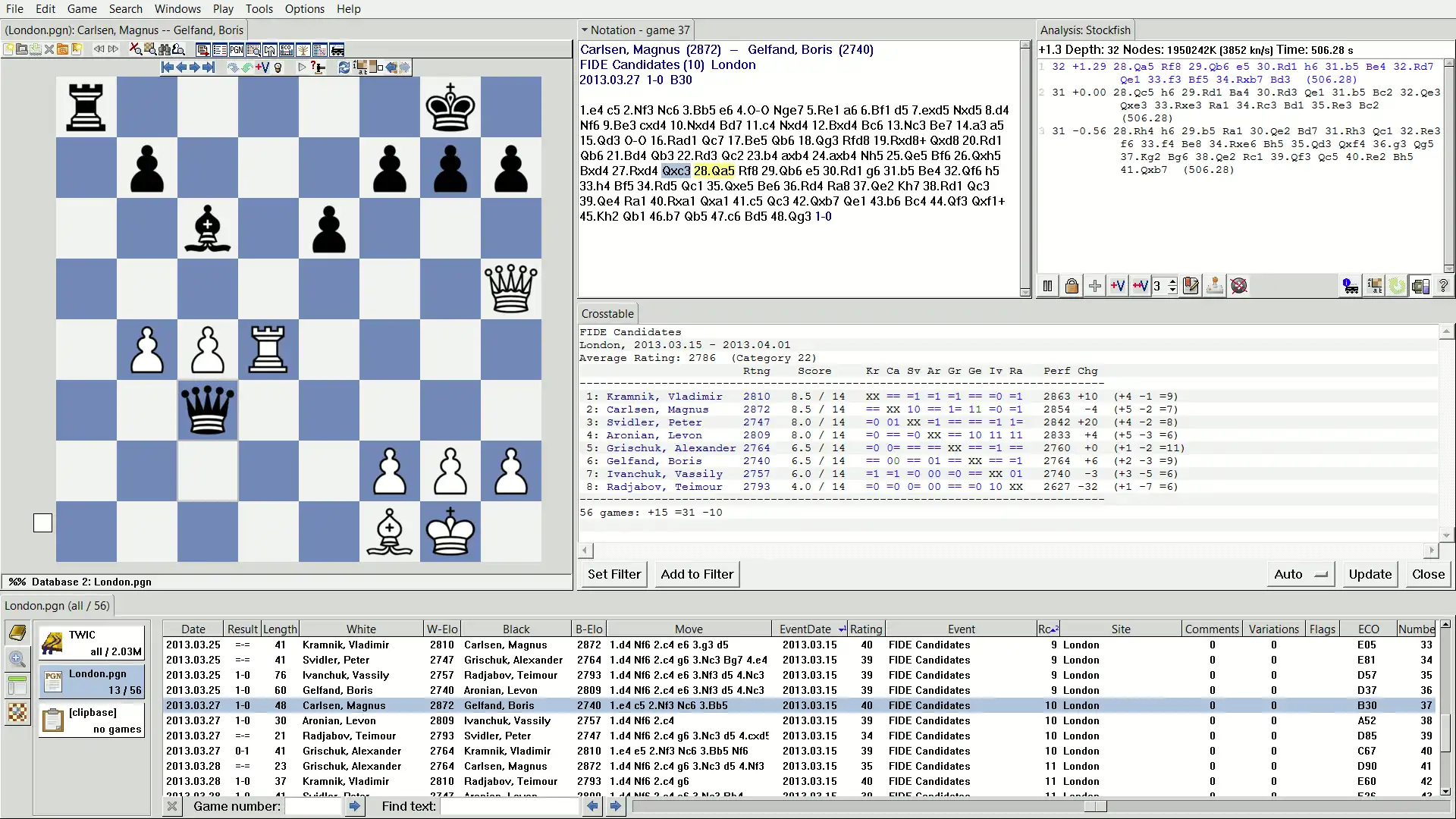Open the Options menu

305,9
